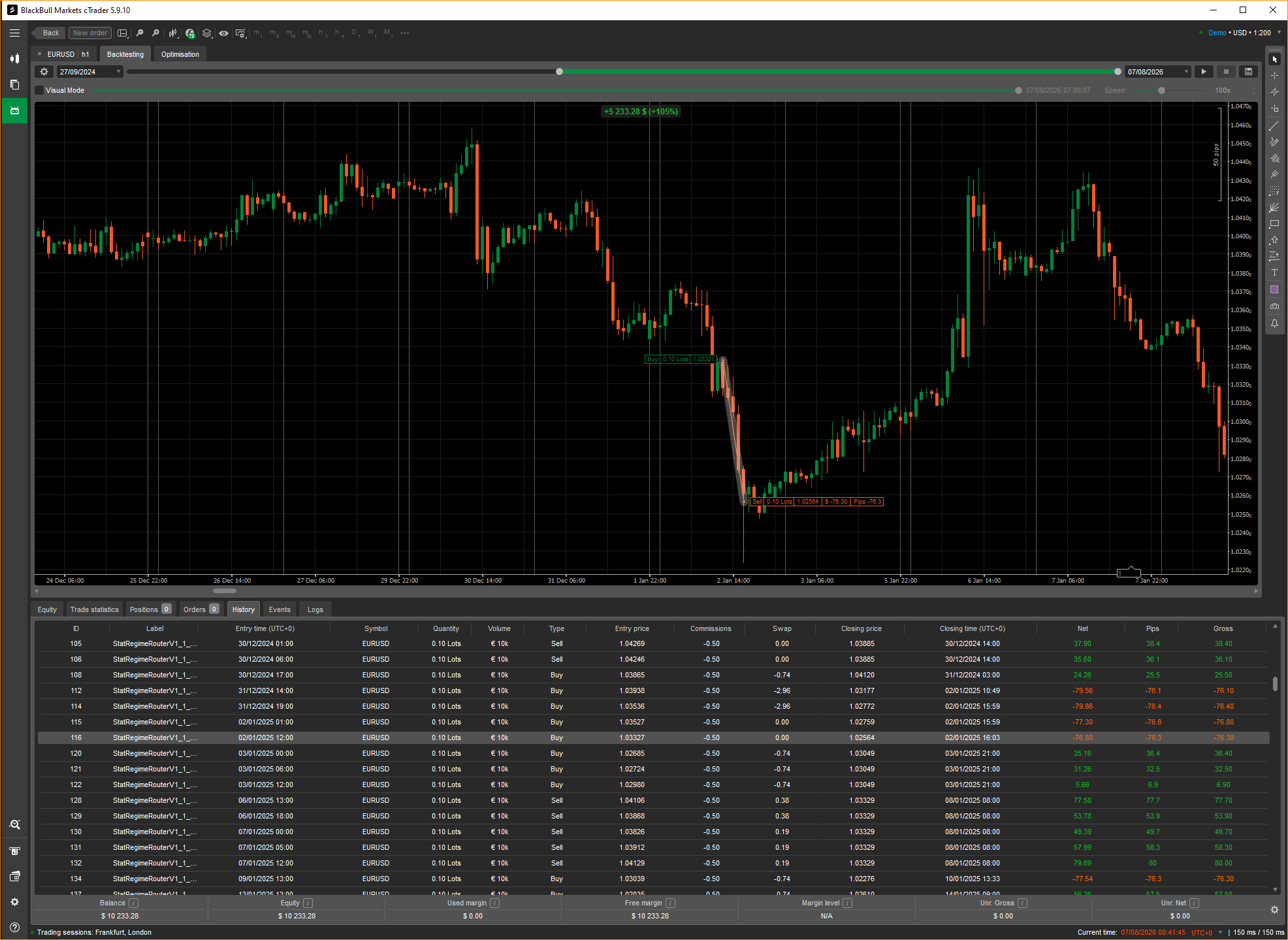Image resolution: width=1288 pixels, height=940 pixels.
Task: Open the chart template settings dropdown
Action: tap(241, 33)
